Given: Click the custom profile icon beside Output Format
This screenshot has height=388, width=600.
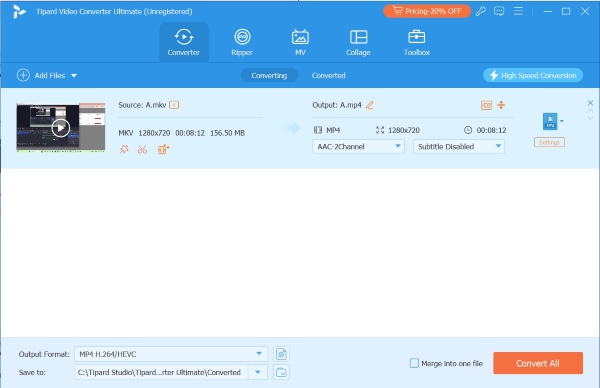Looking at the screenshot, I should [x=281, y=354].
